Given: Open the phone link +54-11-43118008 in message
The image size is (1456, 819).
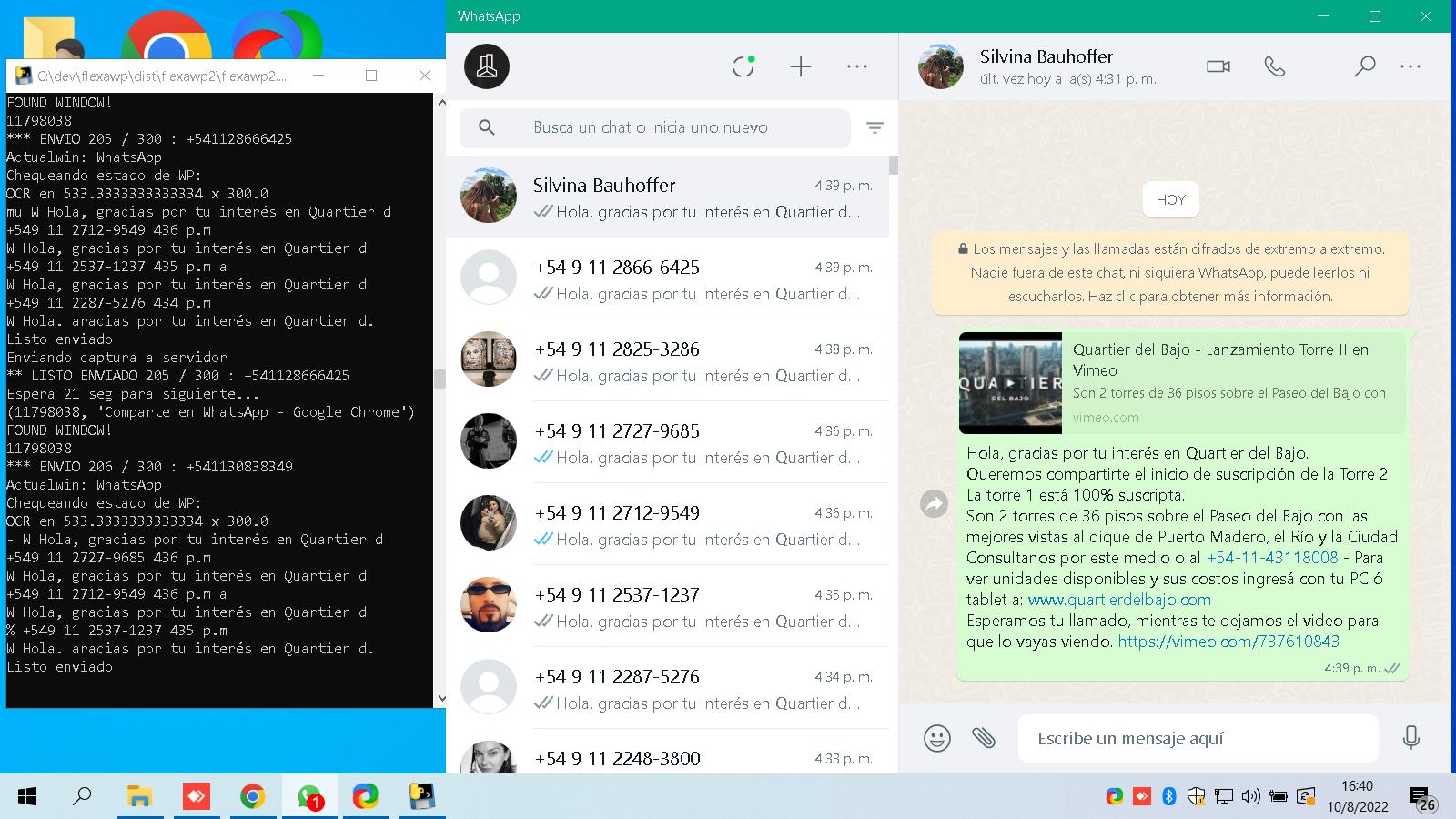Looking at the screenshot, I should tap(1272, 558).
